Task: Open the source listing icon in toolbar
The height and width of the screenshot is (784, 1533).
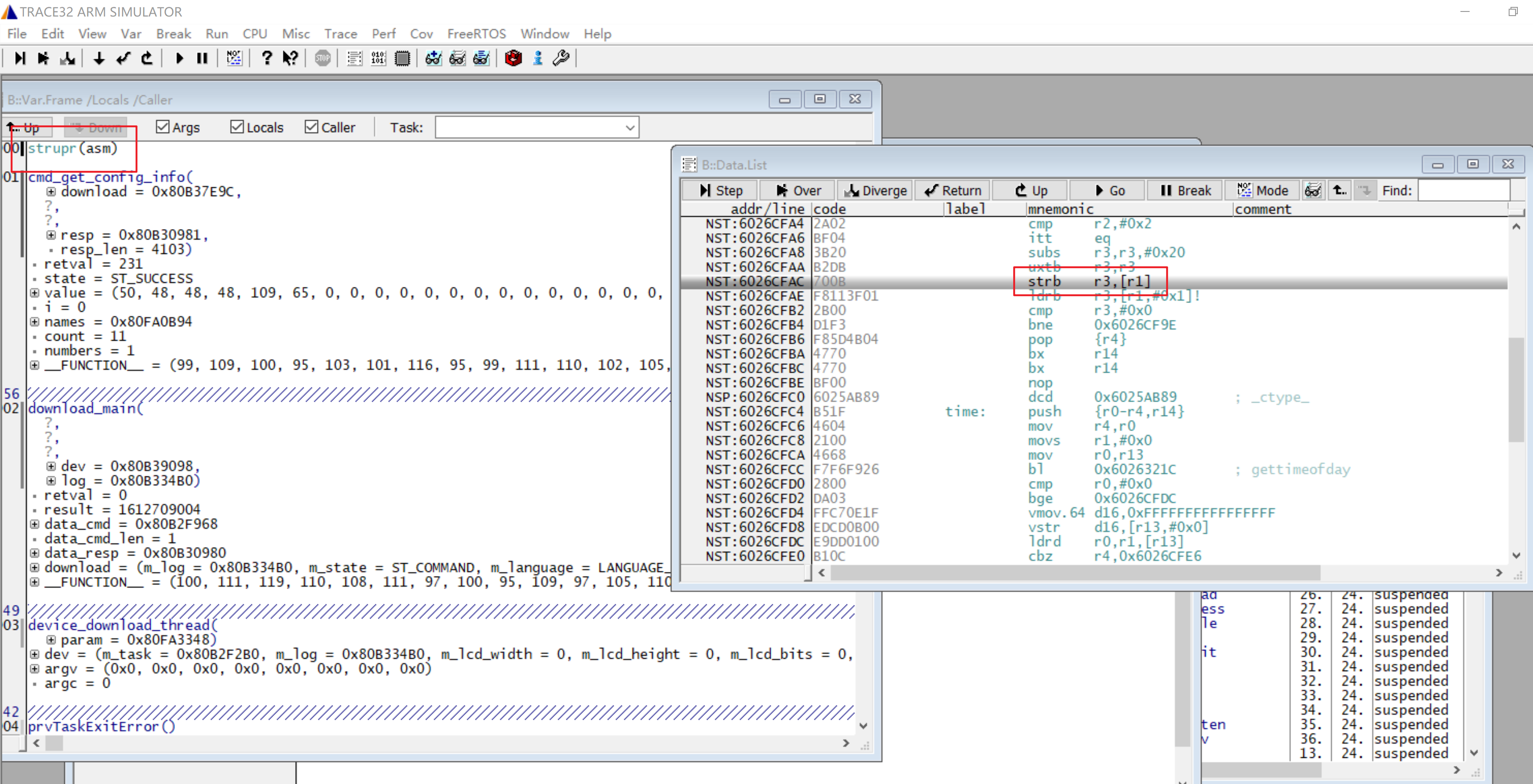Action: click(x=355, y=58)
